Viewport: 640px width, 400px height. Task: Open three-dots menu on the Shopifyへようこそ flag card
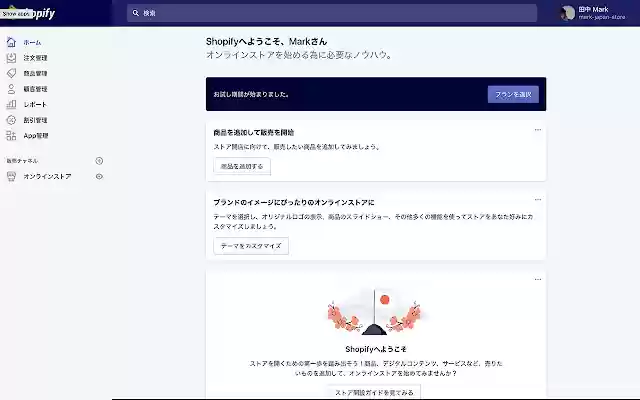(x=538, y=280)
